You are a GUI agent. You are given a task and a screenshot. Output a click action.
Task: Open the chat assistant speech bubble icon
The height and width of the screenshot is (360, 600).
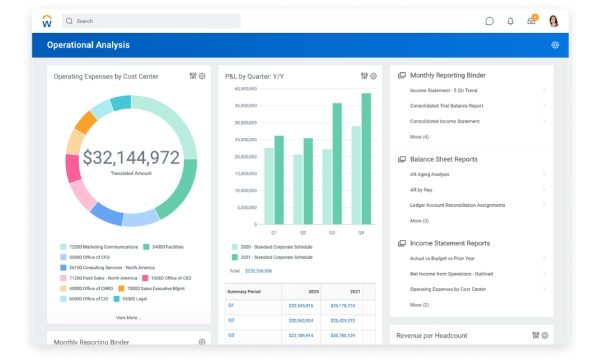(489, 21)
